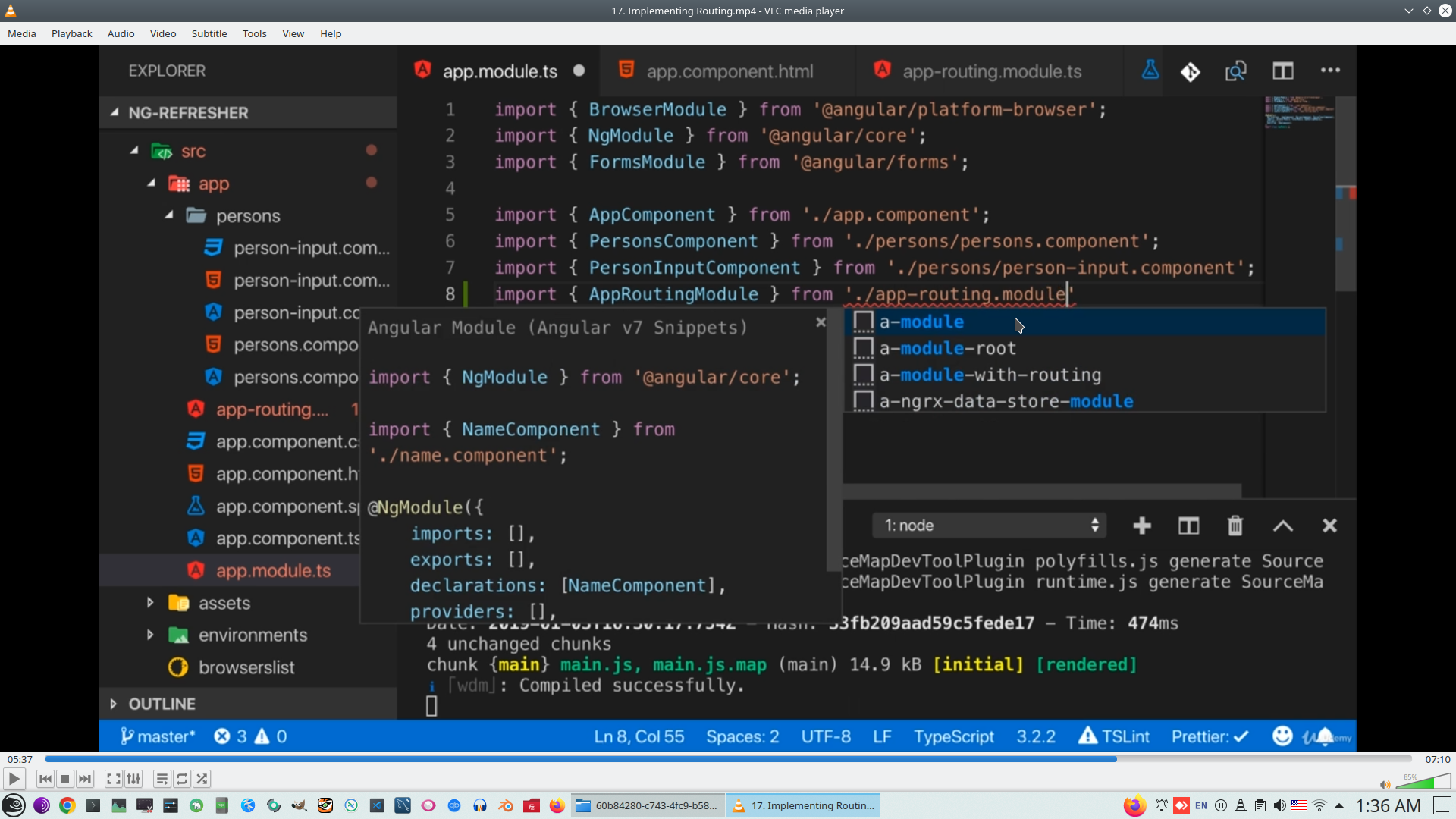Viewport: 1456px width, 819px height.
Task: Toggle fullscreen video mode
Action: [x=113, y=779]
